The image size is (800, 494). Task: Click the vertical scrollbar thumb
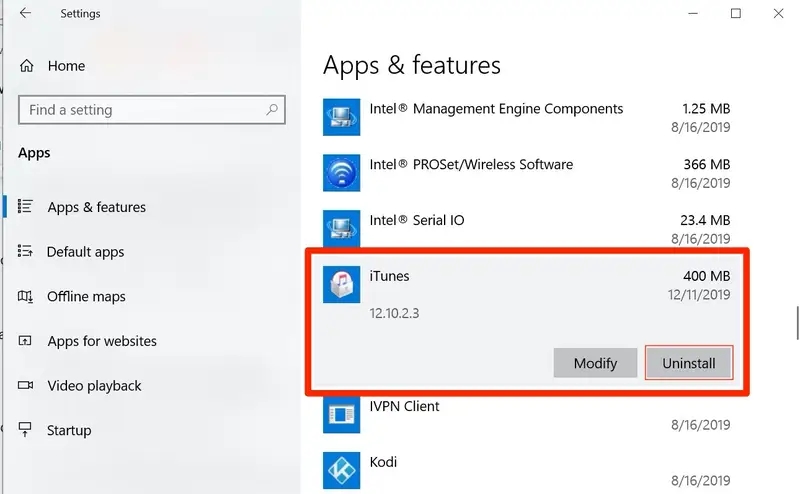(x=797, y=323)
